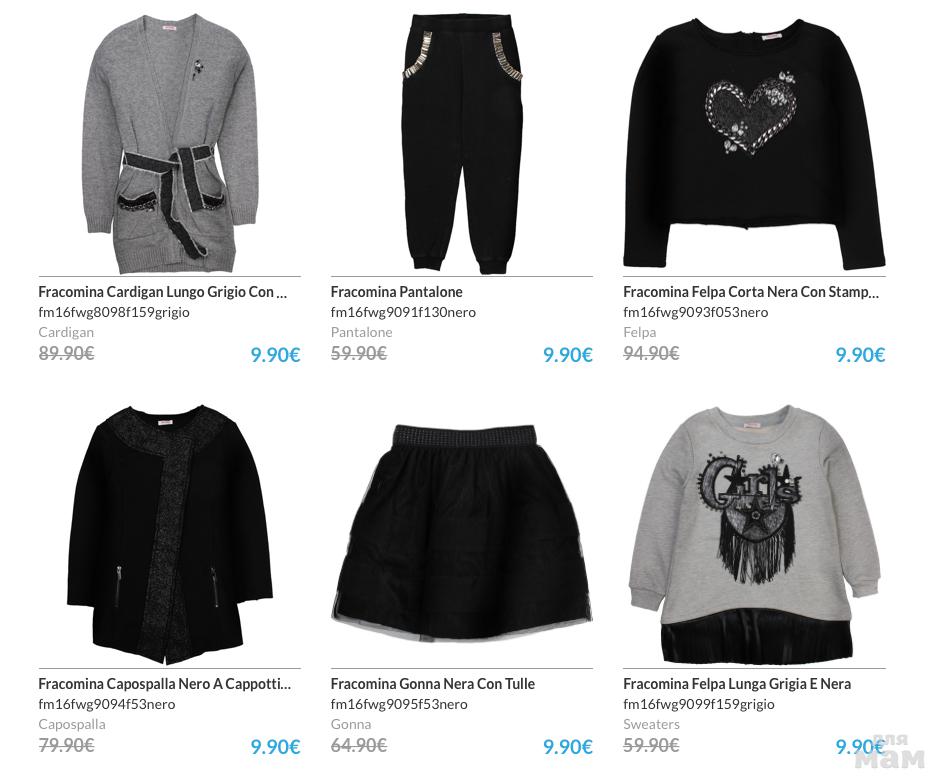Open the black heart sweatshirt image
This screenshot has height=783, width=940.
754,143
